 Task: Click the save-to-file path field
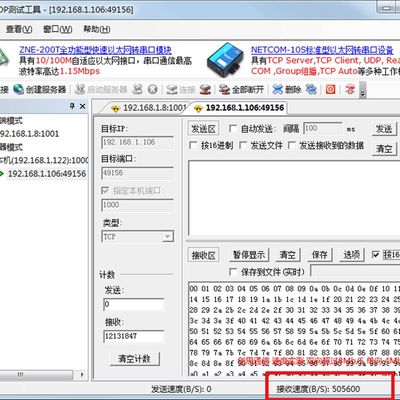point(355,271)
